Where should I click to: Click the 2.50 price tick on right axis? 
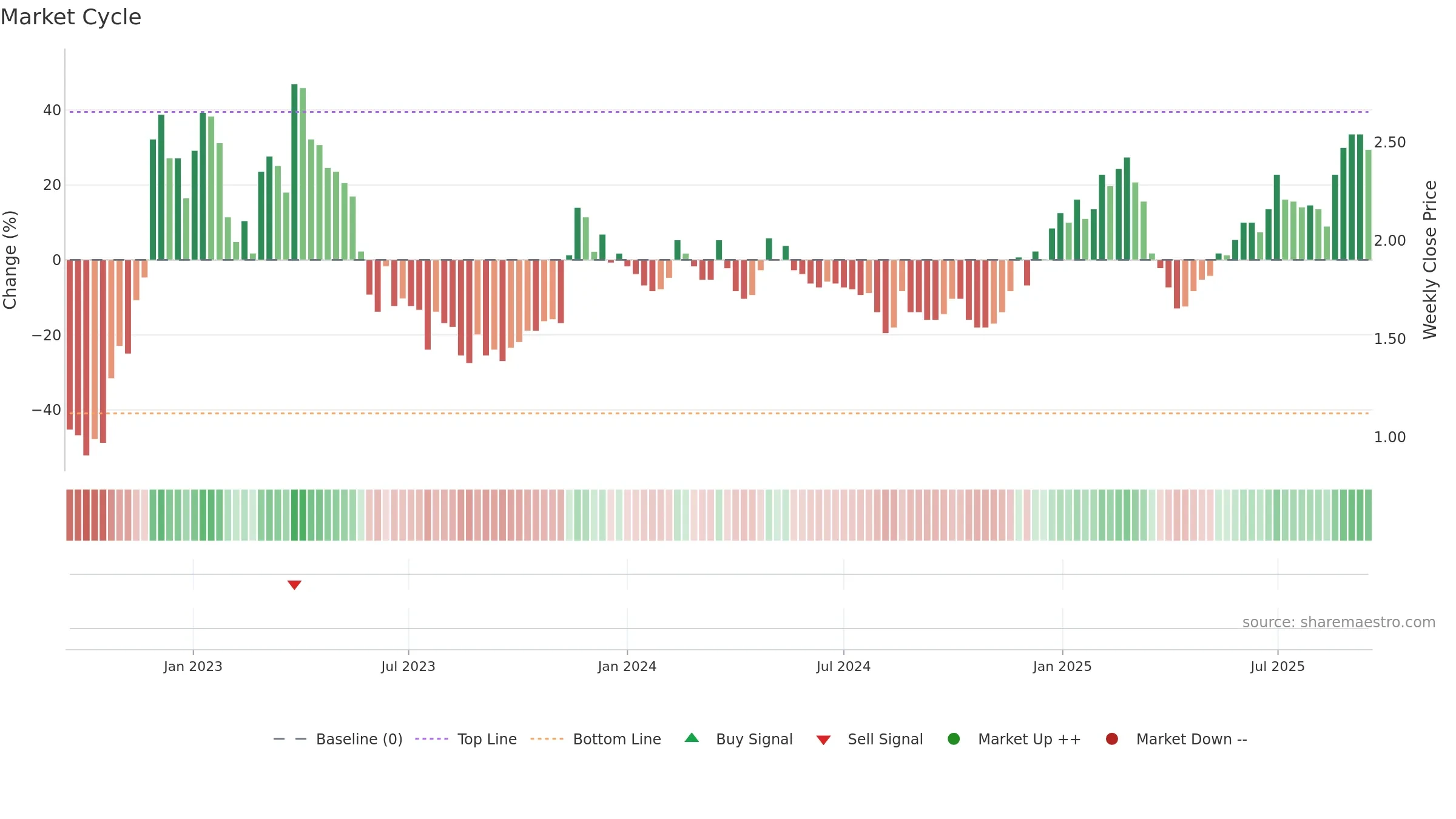tap(1390, 143)
